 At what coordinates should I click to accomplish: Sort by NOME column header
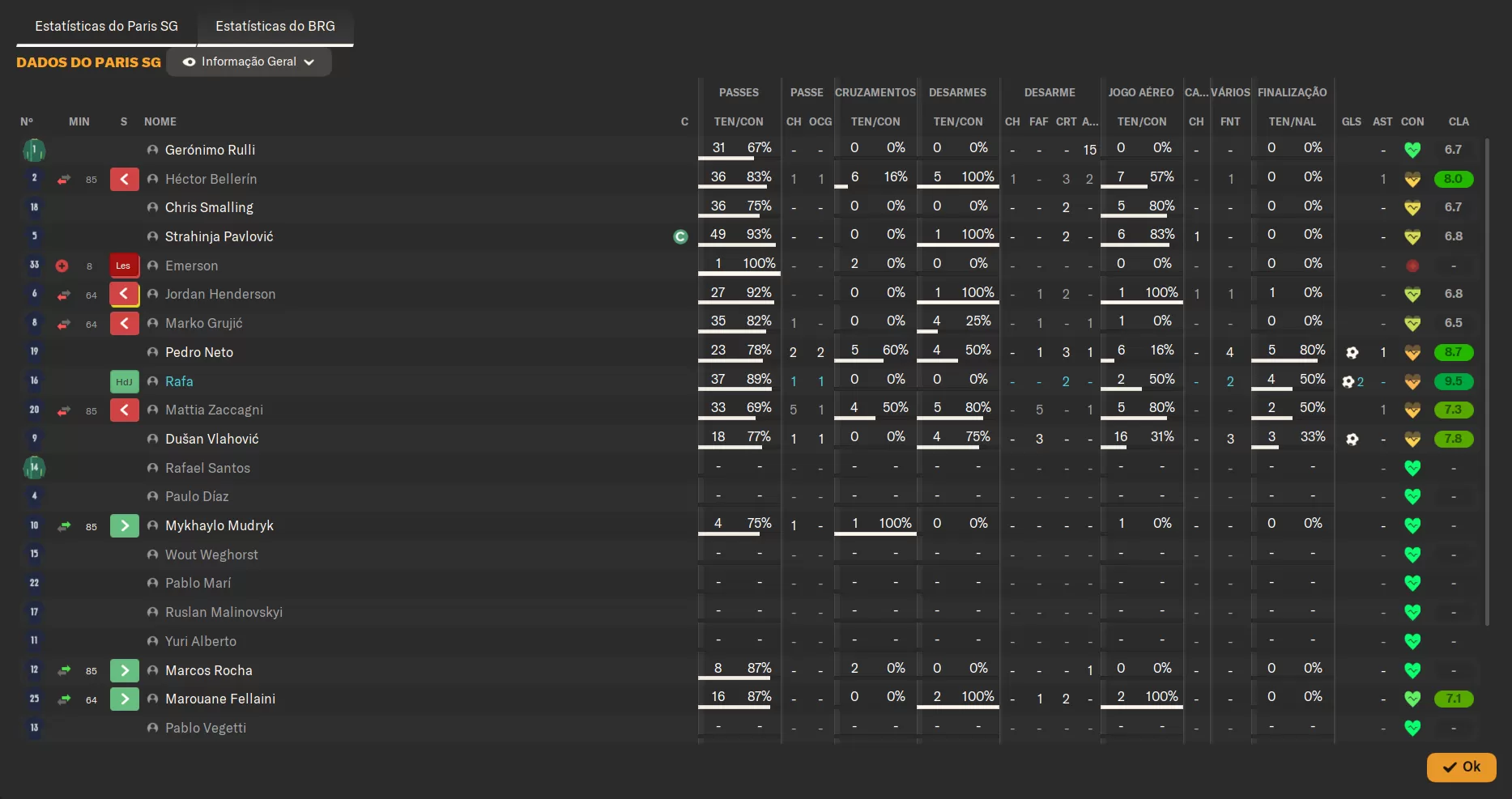pos(160,121)
